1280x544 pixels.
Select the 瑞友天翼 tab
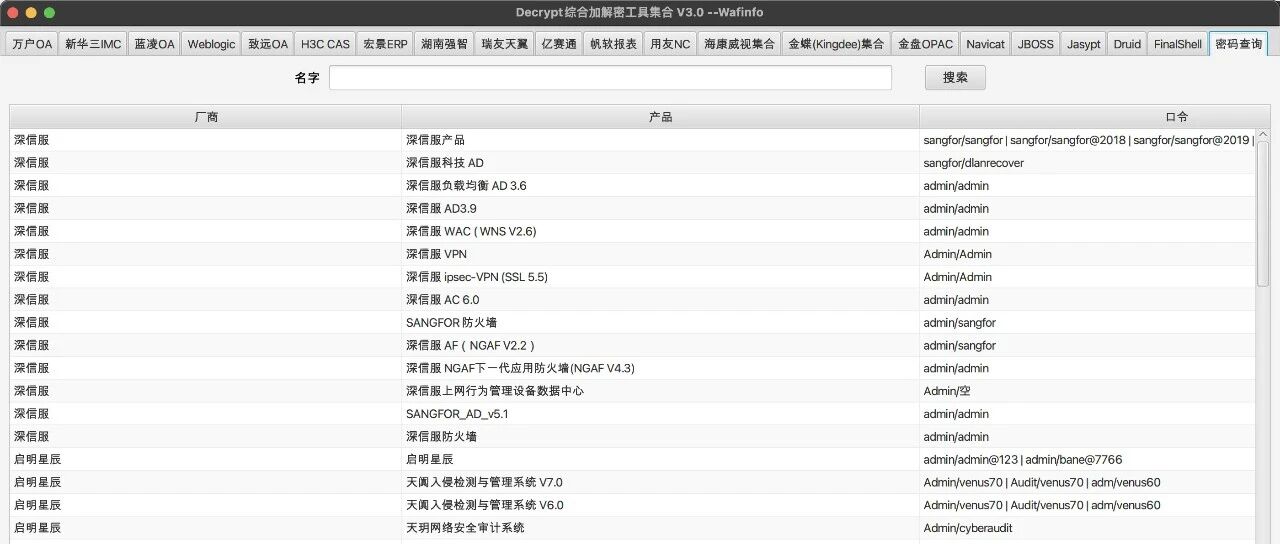coord(503,44)
